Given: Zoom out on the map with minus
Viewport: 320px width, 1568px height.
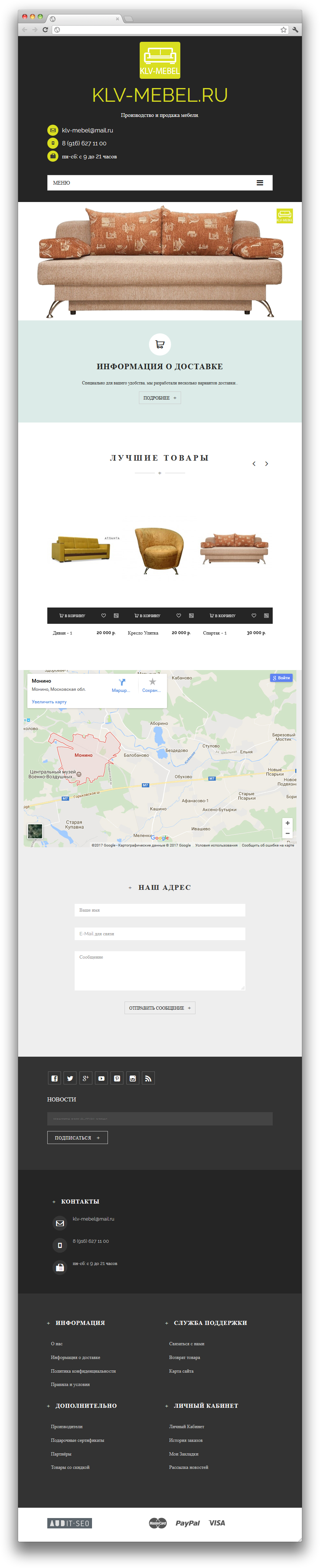Looking at the screenshot, I should (288, 833).
